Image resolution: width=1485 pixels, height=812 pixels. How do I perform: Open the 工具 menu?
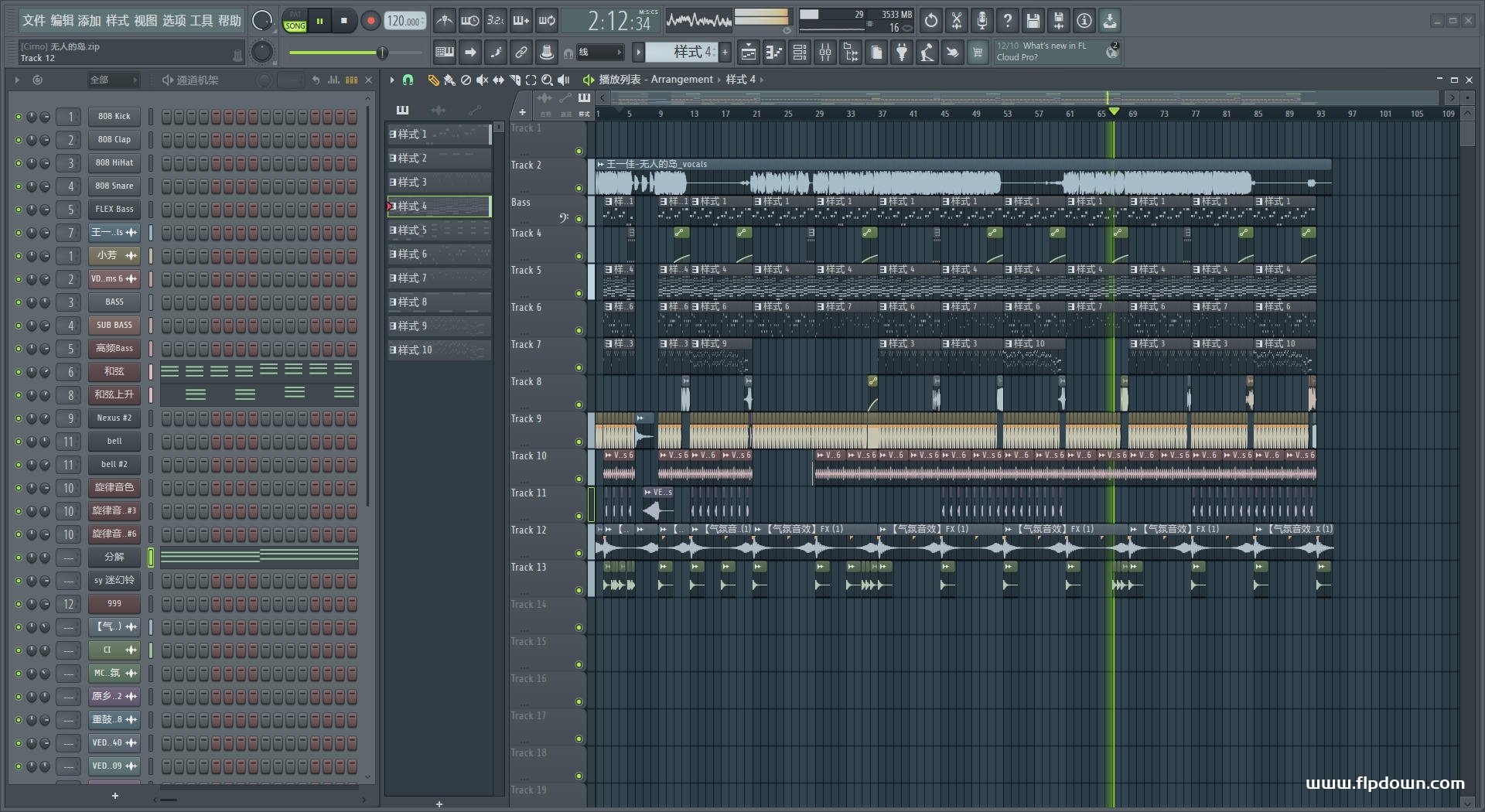pos(201,20)
